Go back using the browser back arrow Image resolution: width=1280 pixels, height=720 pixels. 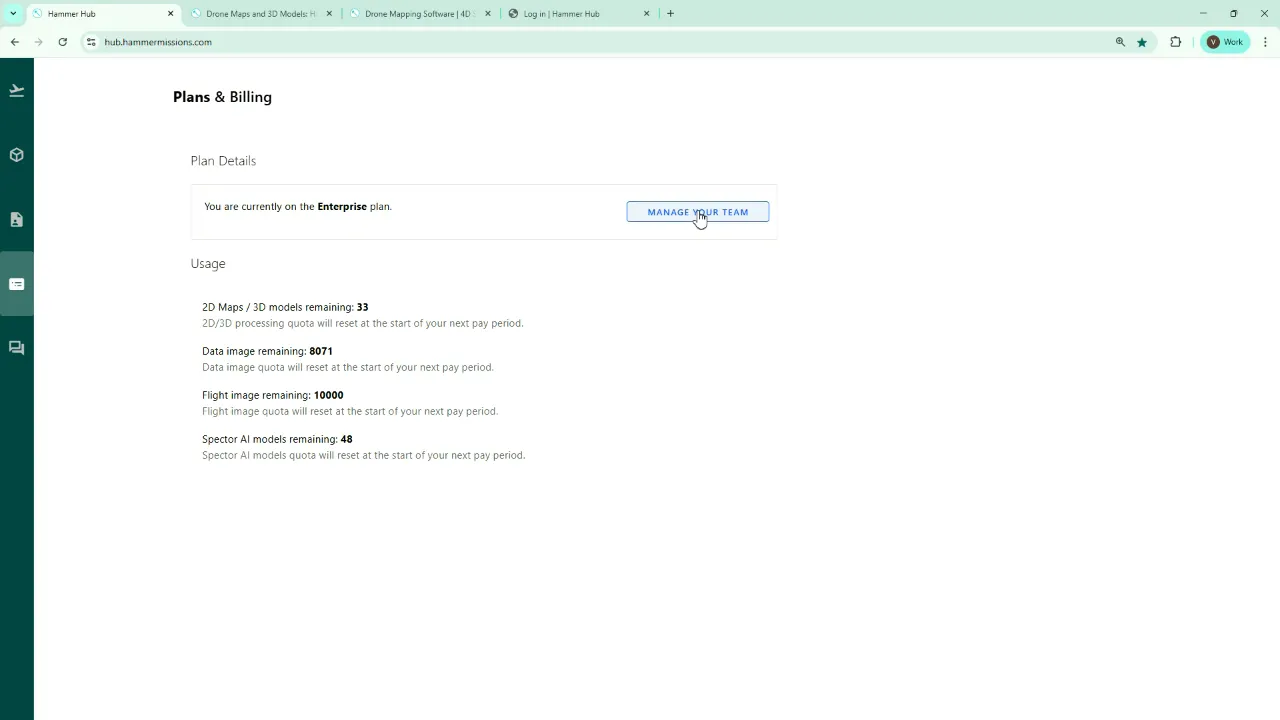pyautogui.click(x=14, y=42)
